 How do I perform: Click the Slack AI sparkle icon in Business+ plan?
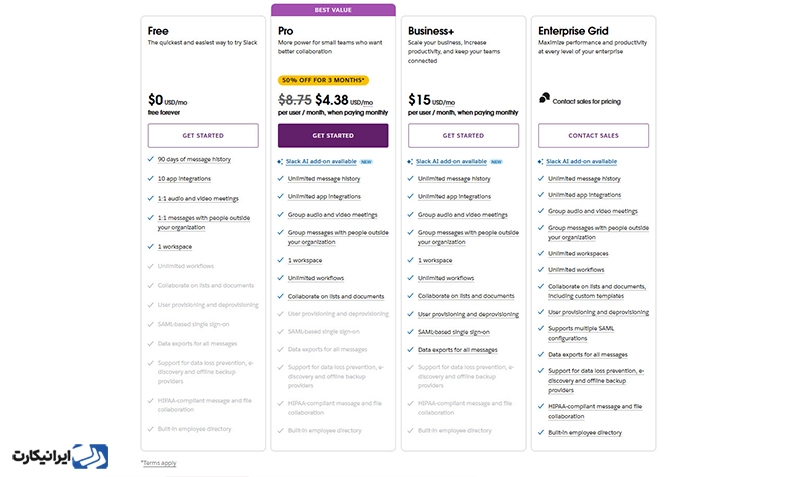(410, 161)
